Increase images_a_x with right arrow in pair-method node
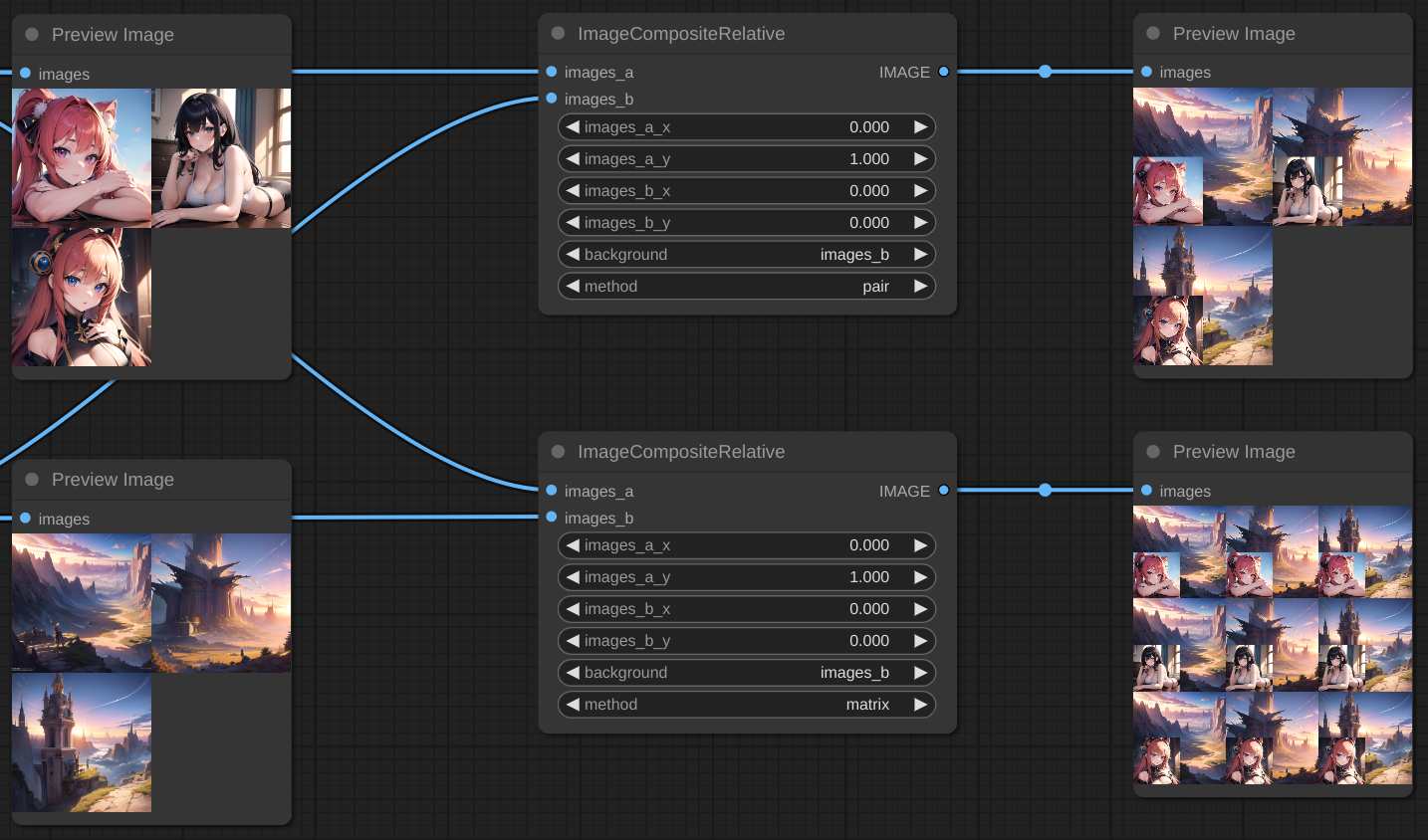This screenshot has height=840, width=1428. [x=921, y=127]
